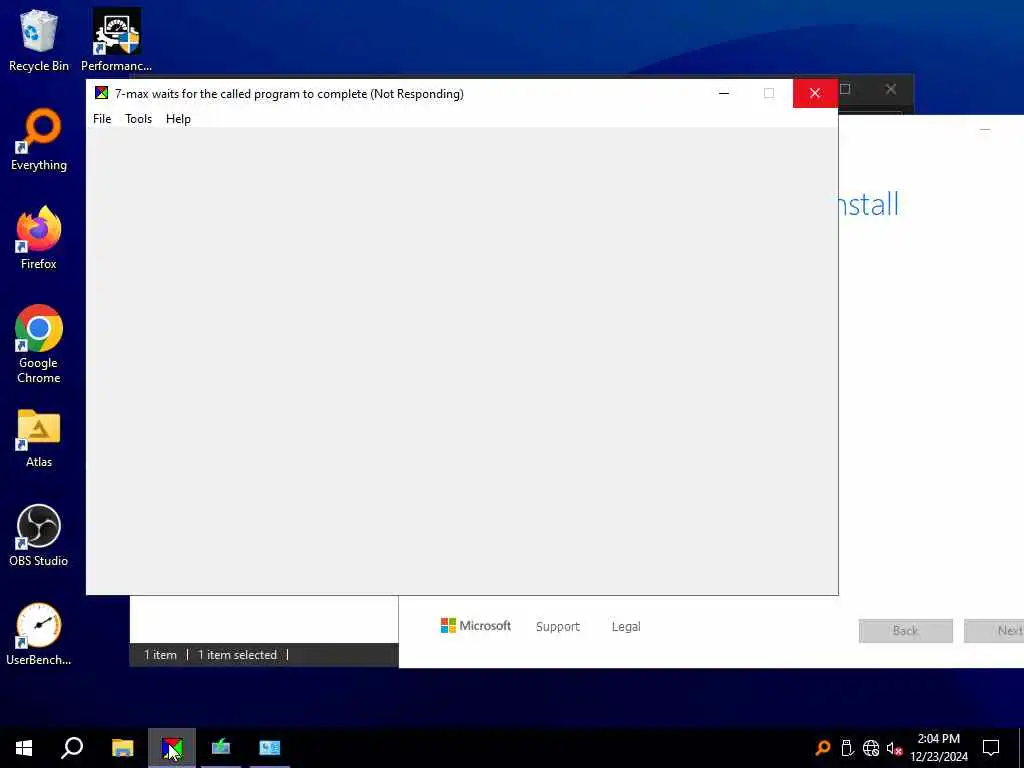
Task: Minimize the 7-max window
Action: pos(724,93)
